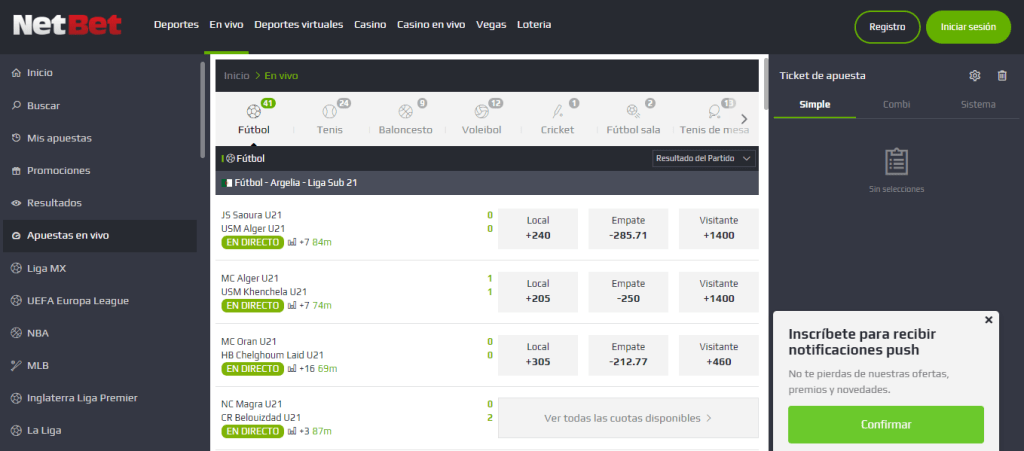Image resolution: width=1024 pixels, height=451 pixels.
Task: Open Loteria in top navigation
Action: [x=534, y=25]
